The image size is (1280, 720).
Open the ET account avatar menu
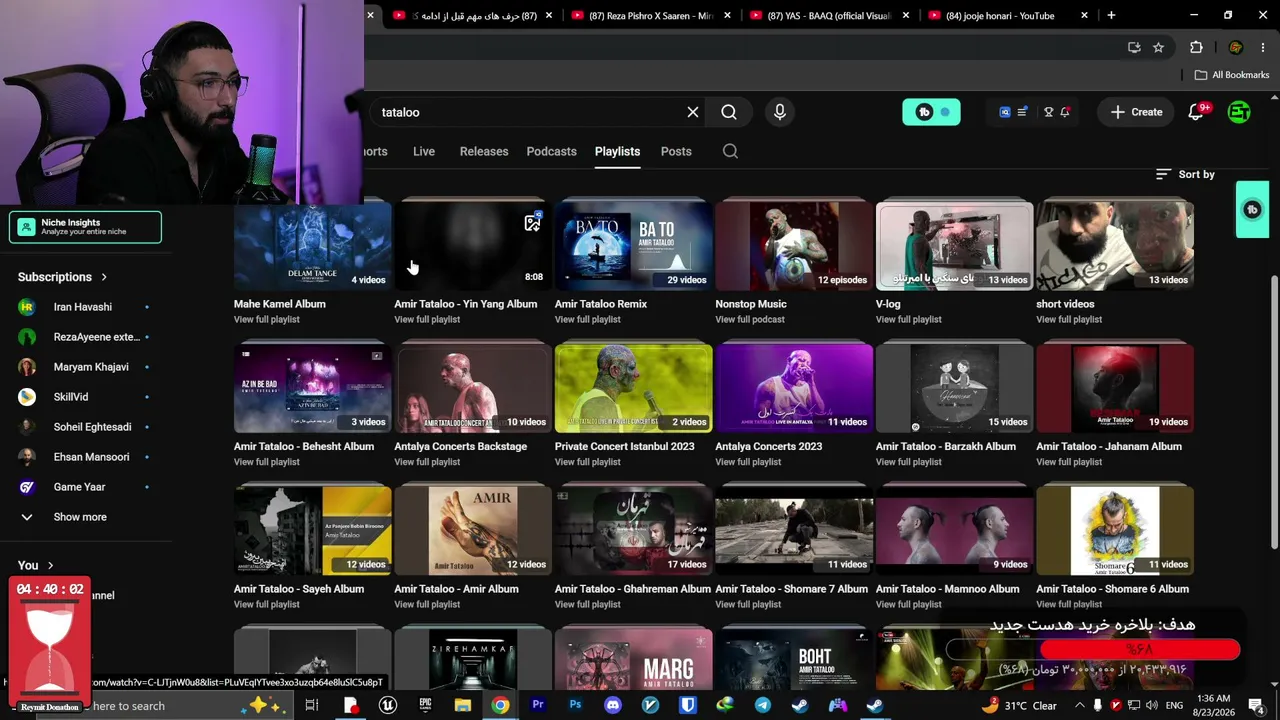(1239, 112)
